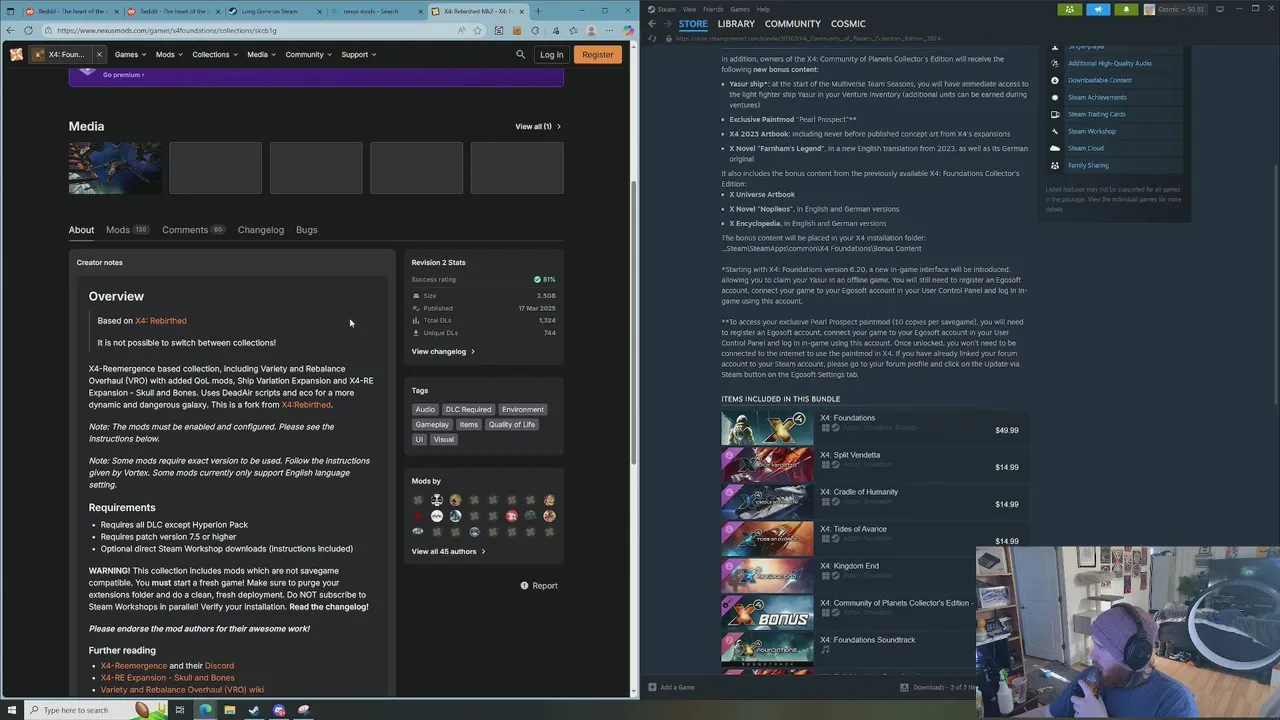Open a new browser tab with plus
Image resolution: width=1280 pixels, height=720 pixels.
tap(538, 11)
